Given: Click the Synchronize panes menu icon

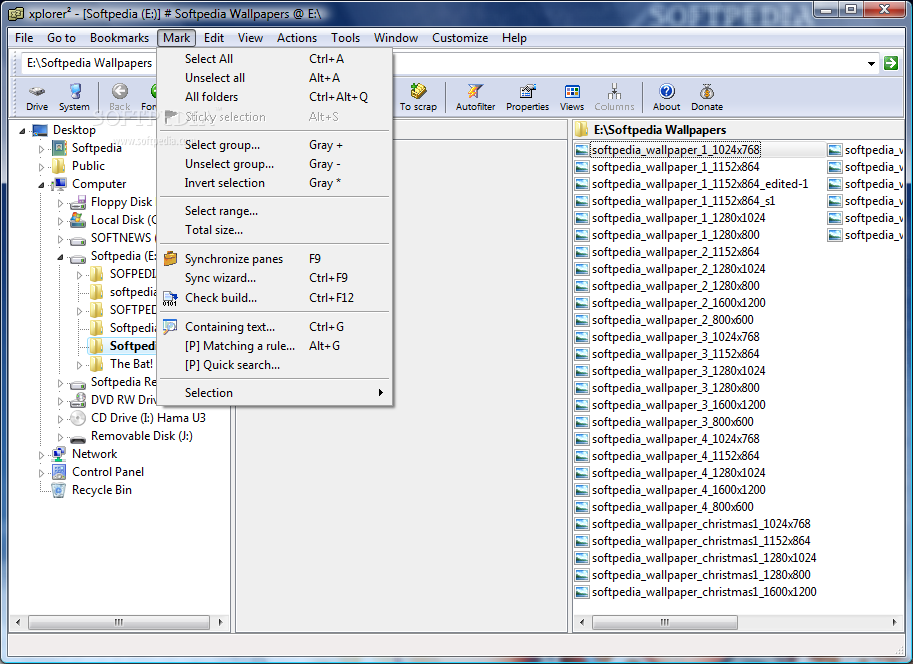Looking at the screenshot, I should tap(170, 259).
